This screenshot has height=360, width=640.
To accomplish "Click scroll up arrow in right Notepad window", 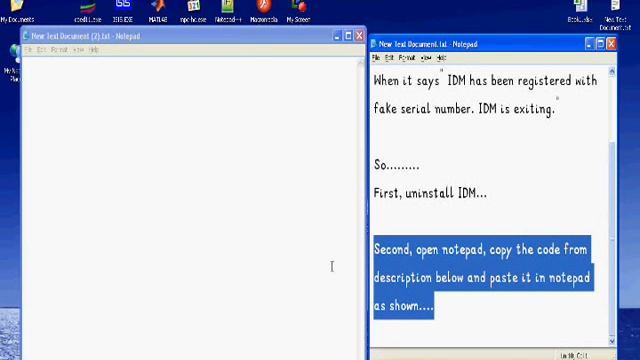I will 612,72.
